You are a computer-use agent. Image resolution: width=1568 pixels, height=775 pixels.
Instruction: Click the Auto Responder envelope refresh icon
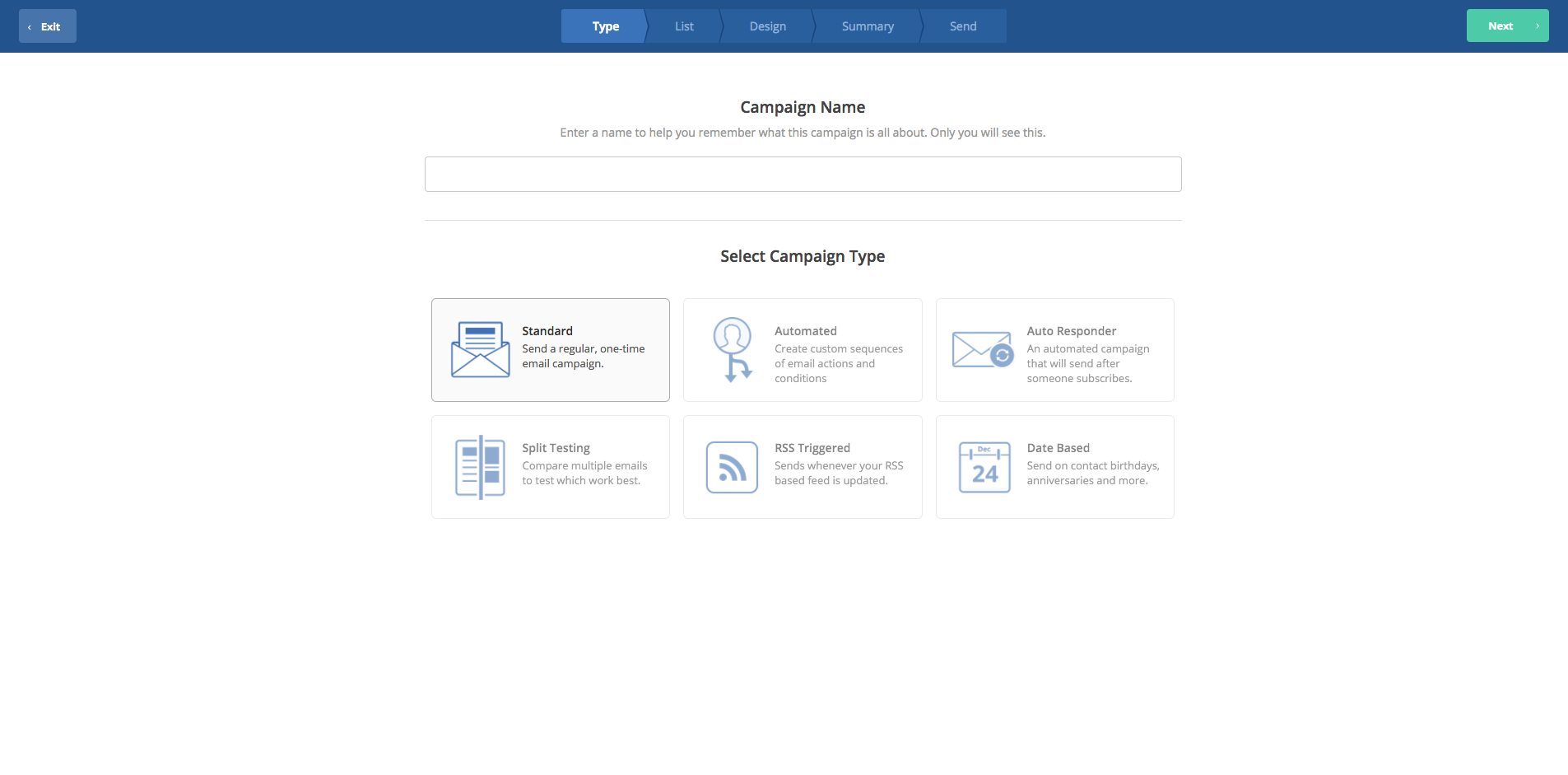(983, 350)
